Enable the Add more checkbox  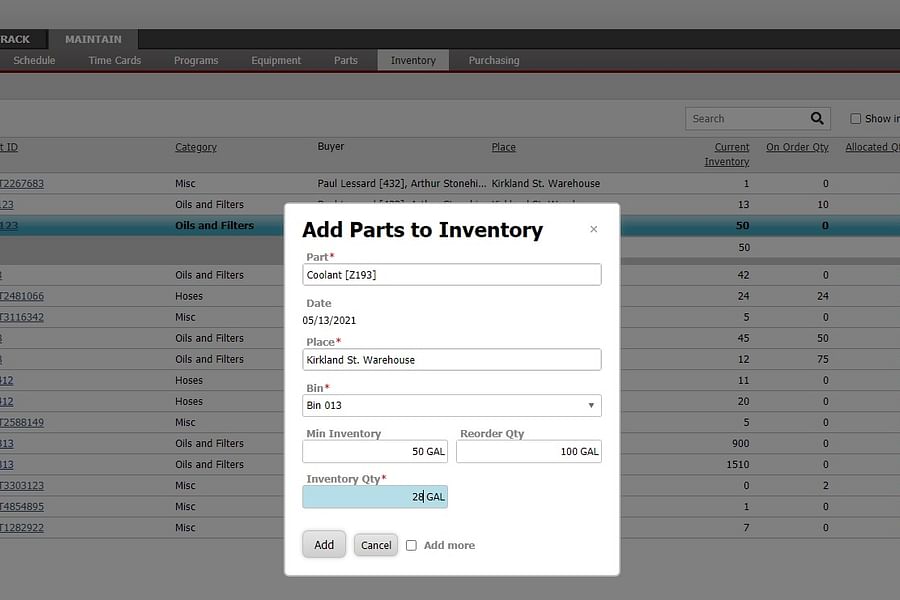point(411,545)
